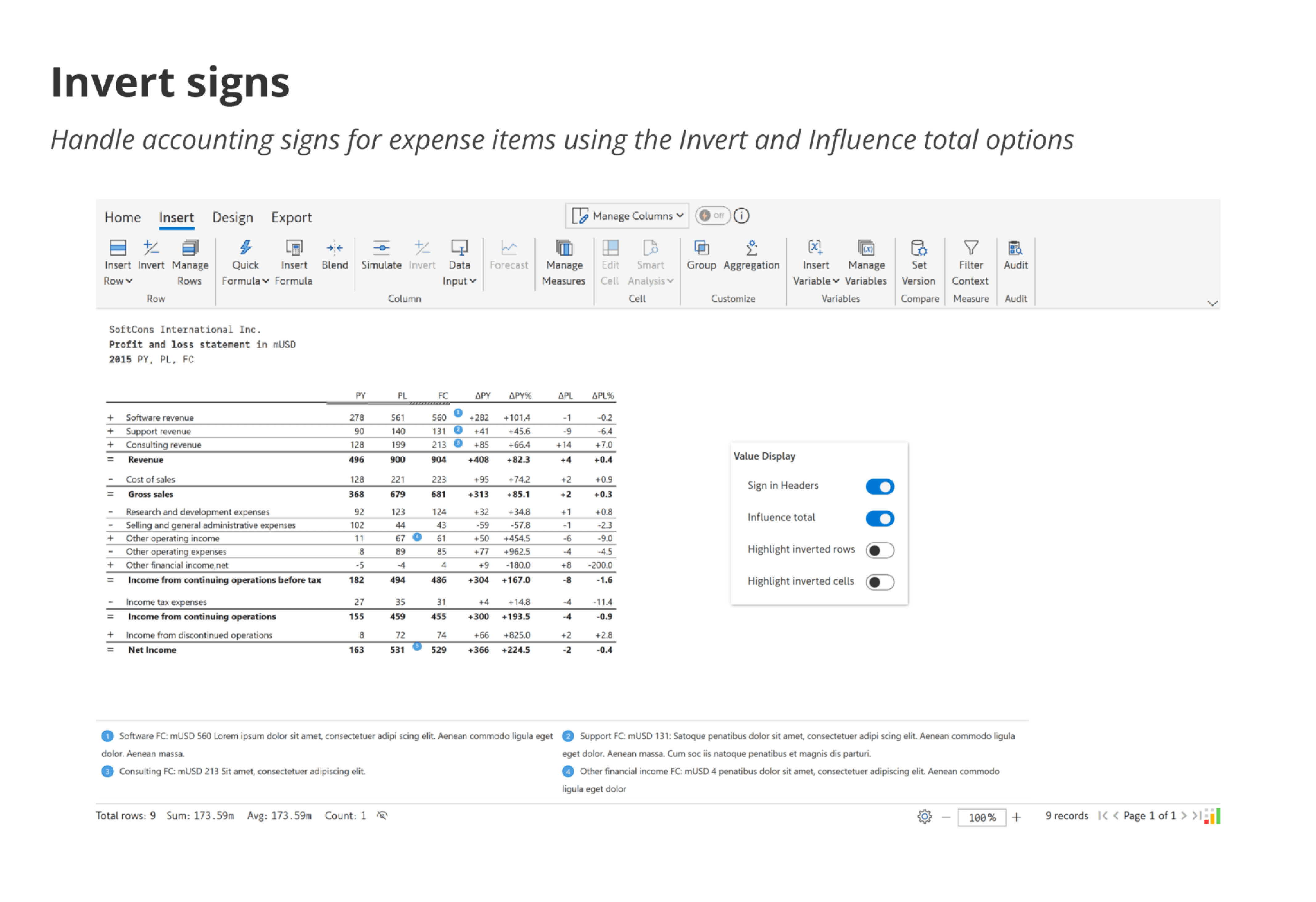1316x902 pixels.
Task: Click the info icon near Manage Columns
Action: [741, 216]
